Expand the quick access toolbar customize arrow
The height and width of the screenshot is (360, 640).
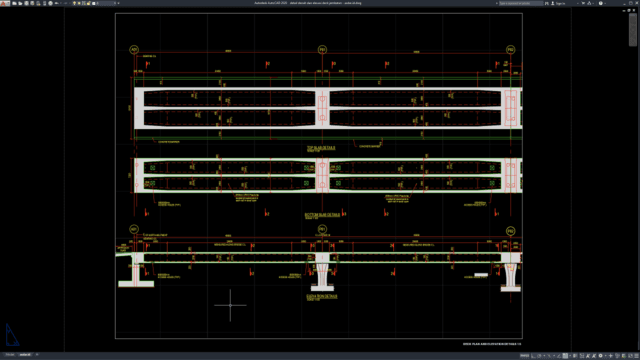pos(118,3)
